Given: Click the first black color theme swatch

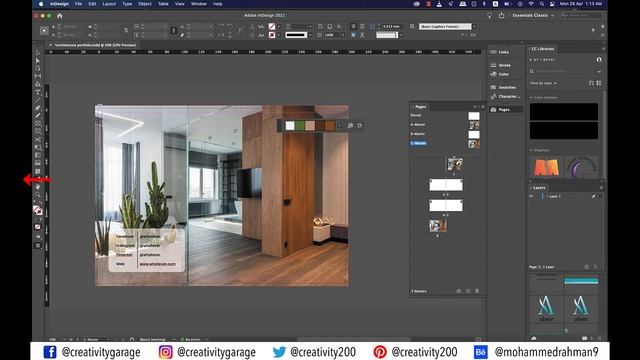Looking at the screenshot, I should 564,111.
